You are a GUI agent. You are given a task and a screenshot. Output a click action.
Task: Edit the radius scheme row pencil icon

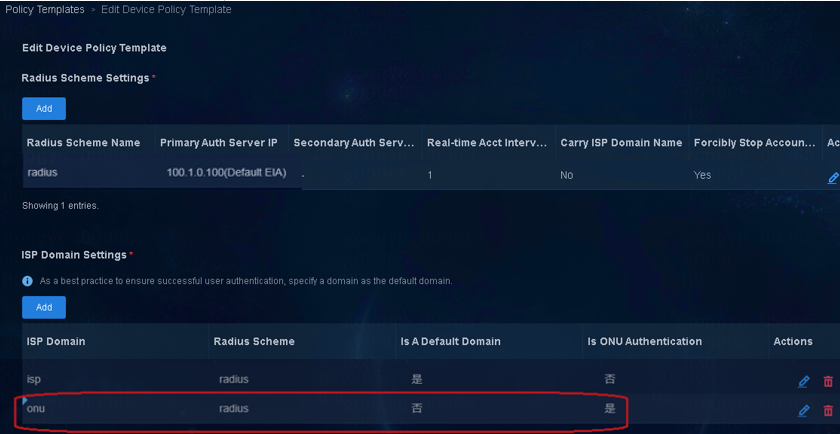pyautogui.click(x=833, y=178)
